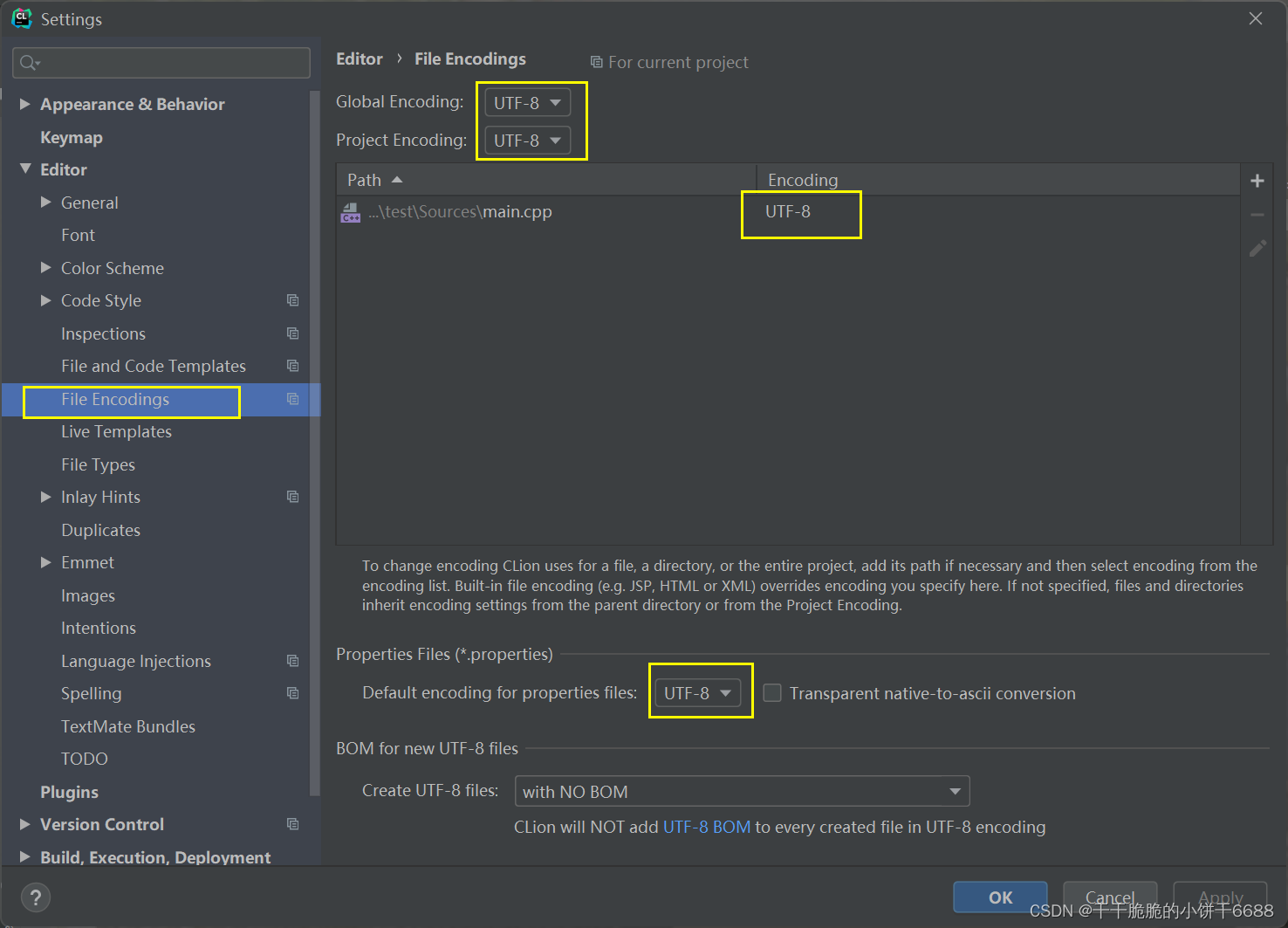Click project-level icon beside Inlay Hints
This screenshot has width=1288, height=928.
(292, 497)
